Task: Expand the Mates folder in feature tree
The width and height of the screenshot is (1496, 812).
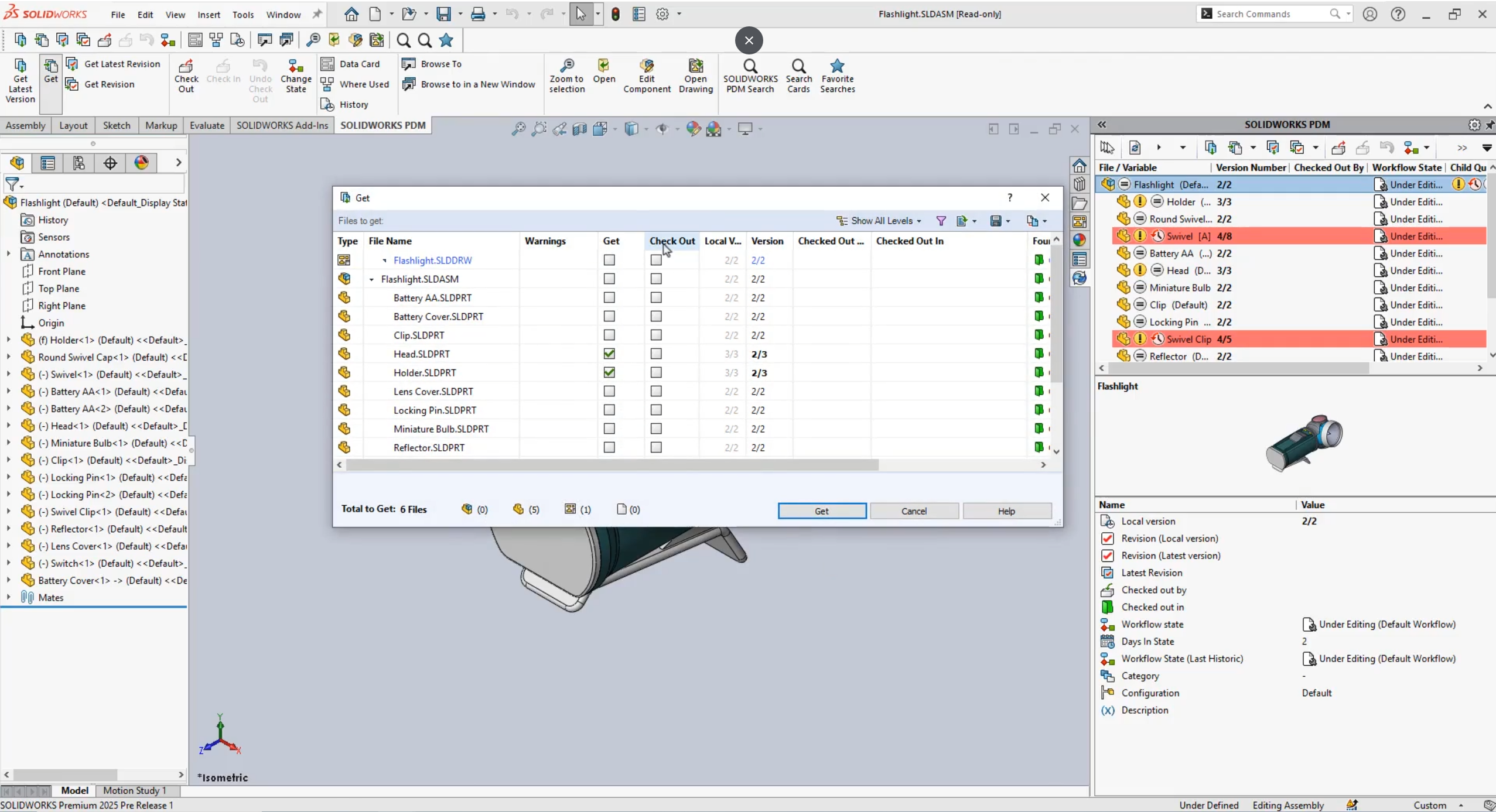Action: [x=8, y=597]
